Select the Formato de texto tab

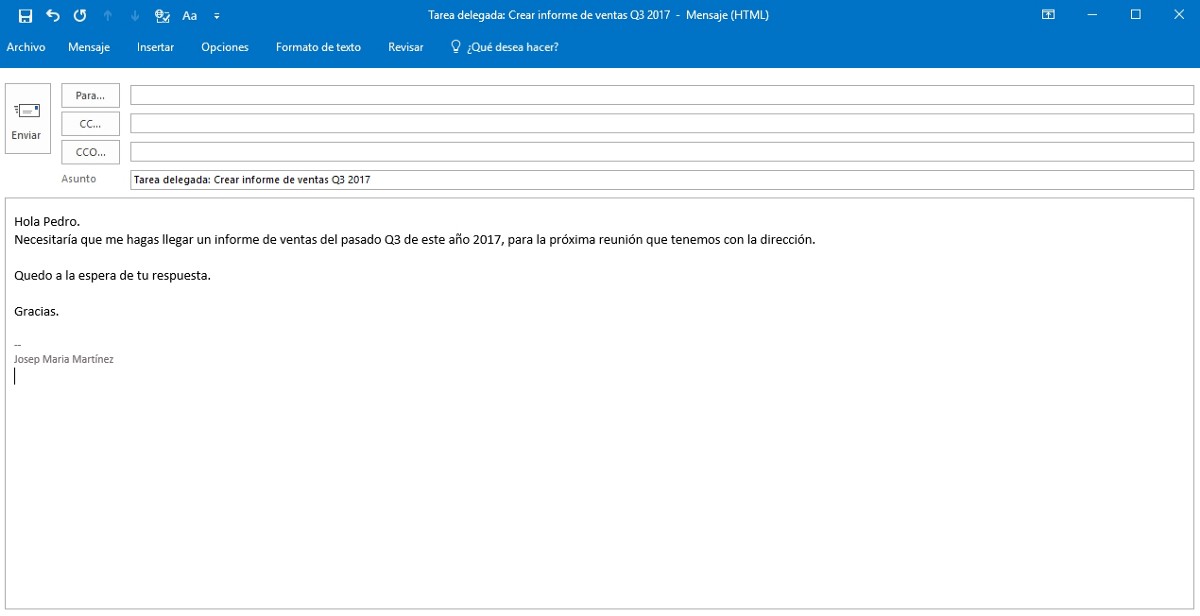pos(318,47)
